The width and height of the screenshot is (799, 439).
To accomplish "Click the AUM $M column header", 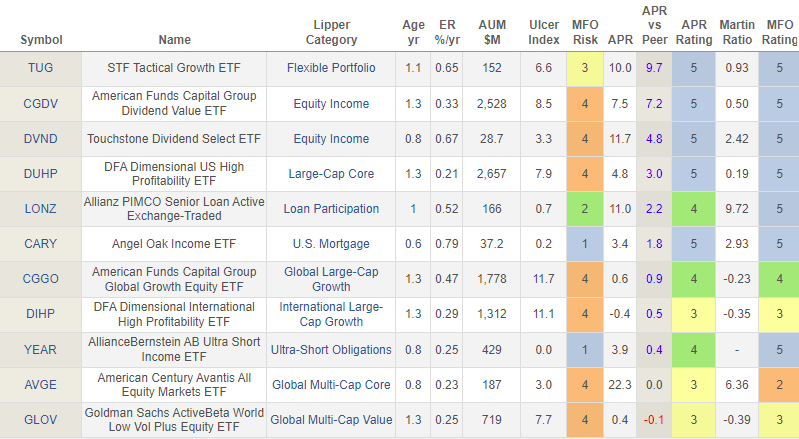I will 489,32.
